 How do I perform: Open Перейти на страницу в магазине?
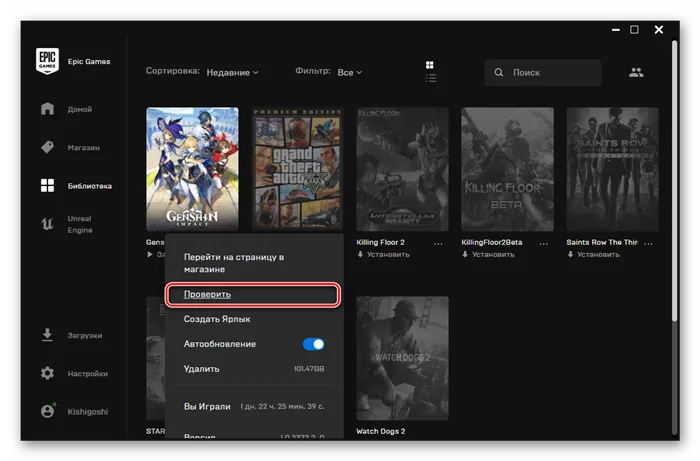pos(234,263)
